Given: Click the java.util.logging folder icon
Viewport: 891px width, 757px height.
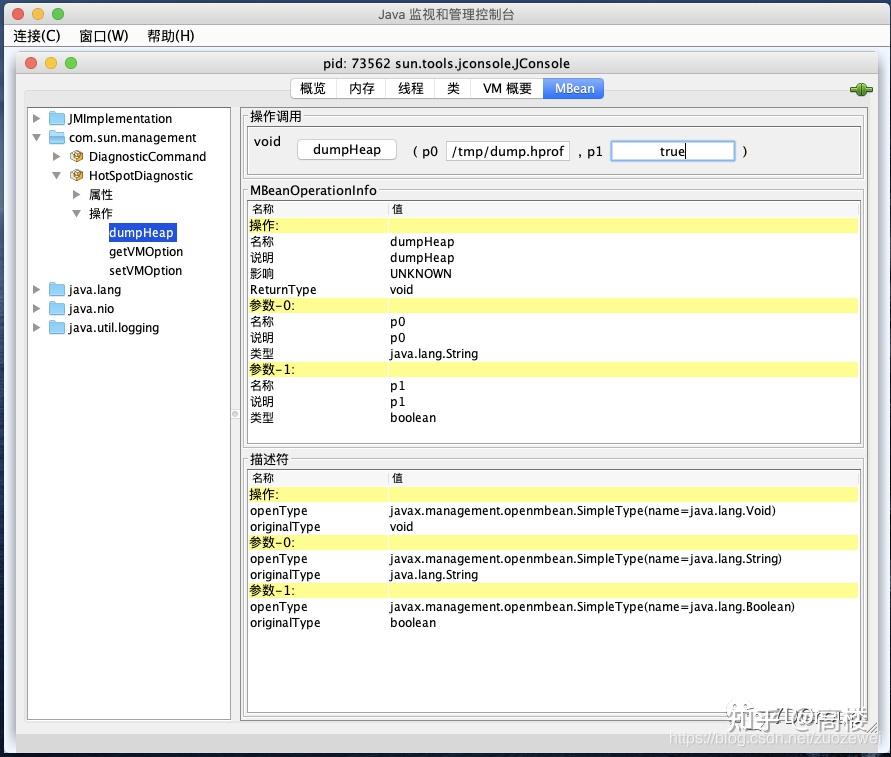Looking at the screenshot, I should tap(56, 327).
